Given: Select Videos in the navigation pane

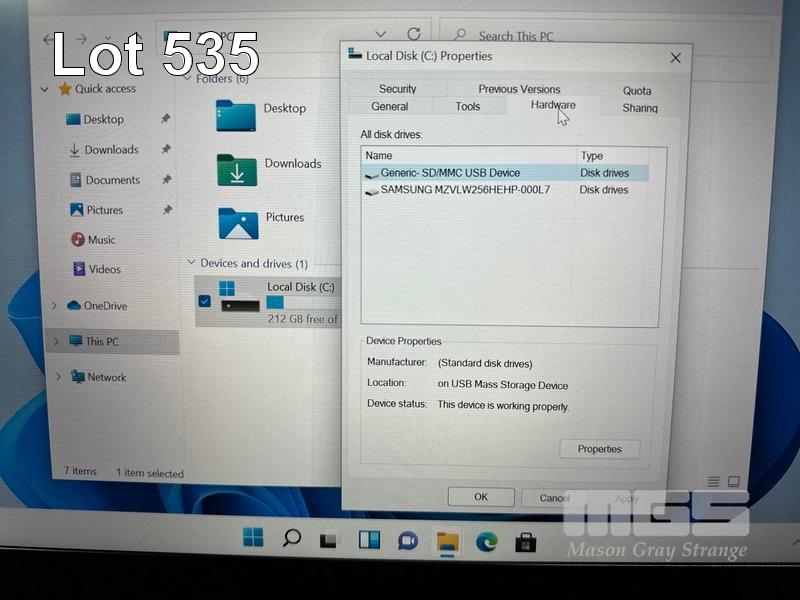Looking at the screenshot, I should coord(104,270).
